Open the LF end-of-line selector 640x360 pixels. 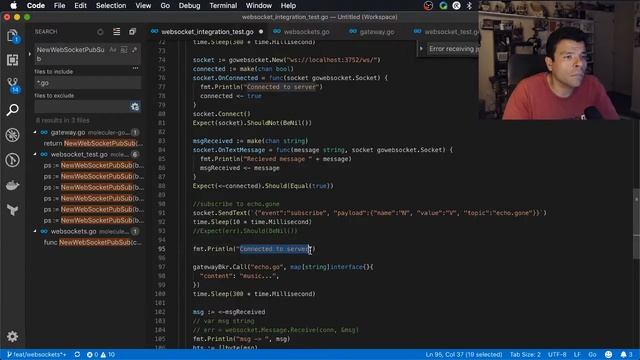(x=577, y=354)
